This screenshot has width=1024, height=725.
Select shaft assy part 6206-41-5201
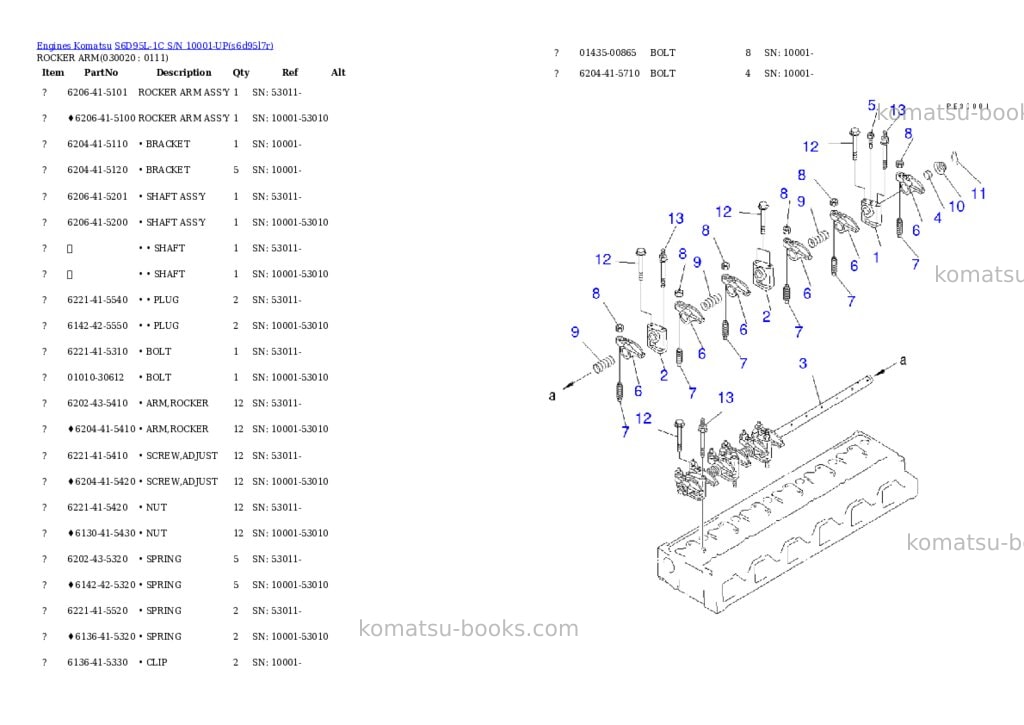coord(97,196)
